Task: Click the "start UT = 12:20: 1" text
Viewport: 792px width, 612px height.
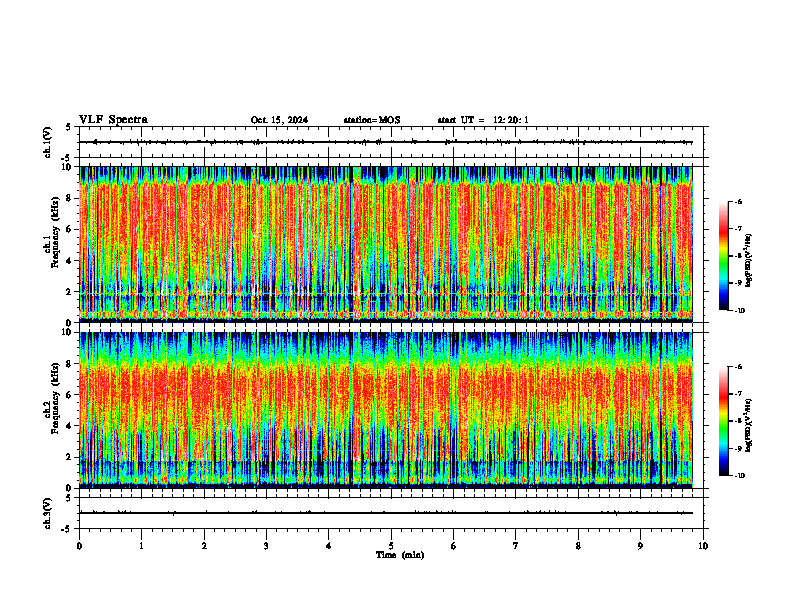Action: 483,120
